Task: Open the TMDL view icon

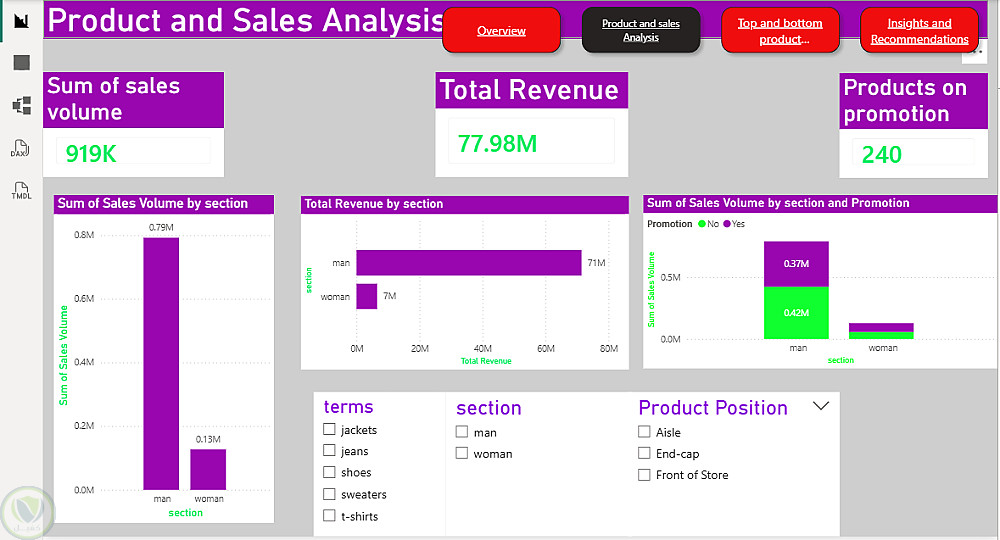Action: pos(21,191)
